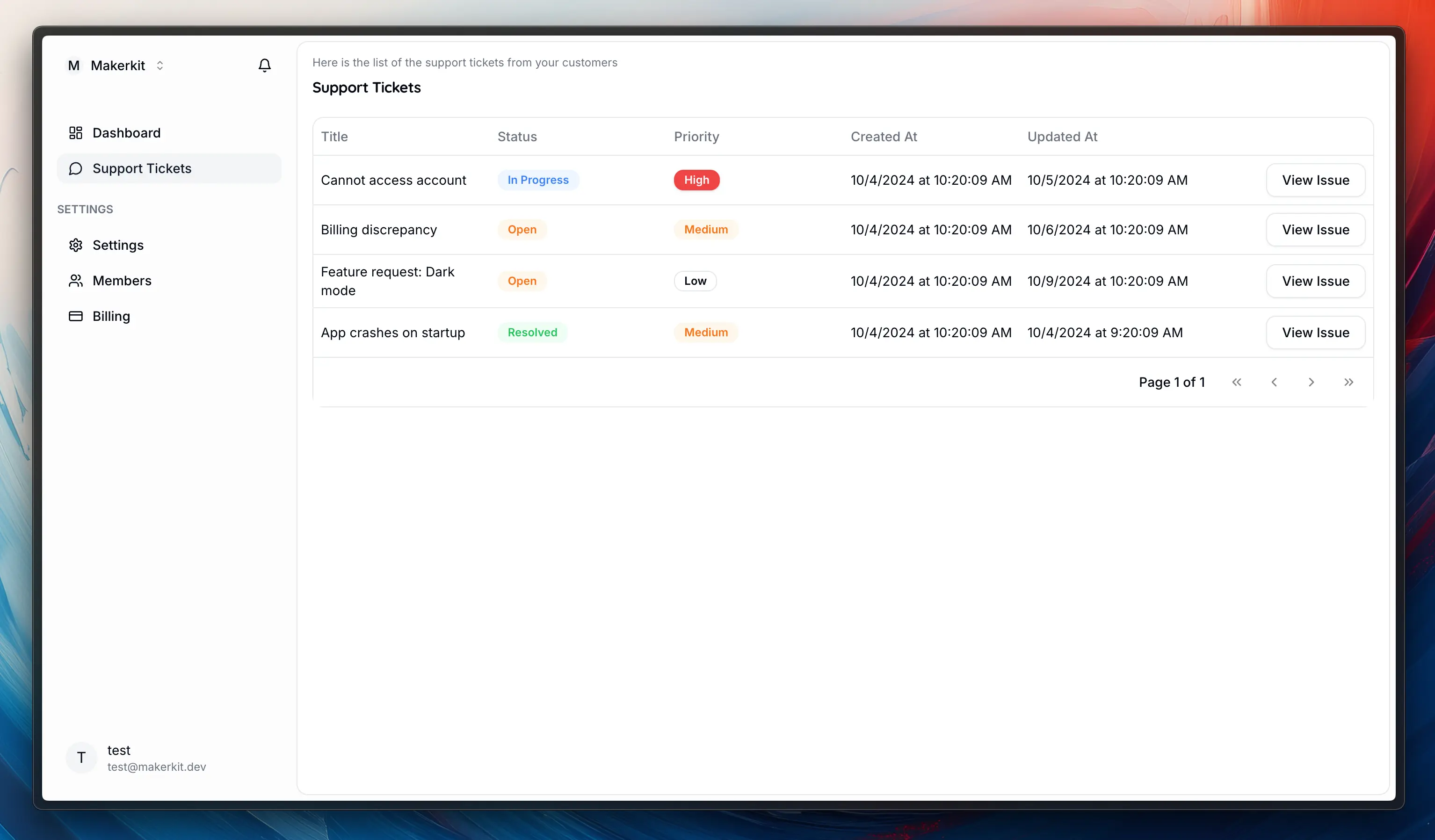Go to the previous page of tickets

(x=1274, y=382)
